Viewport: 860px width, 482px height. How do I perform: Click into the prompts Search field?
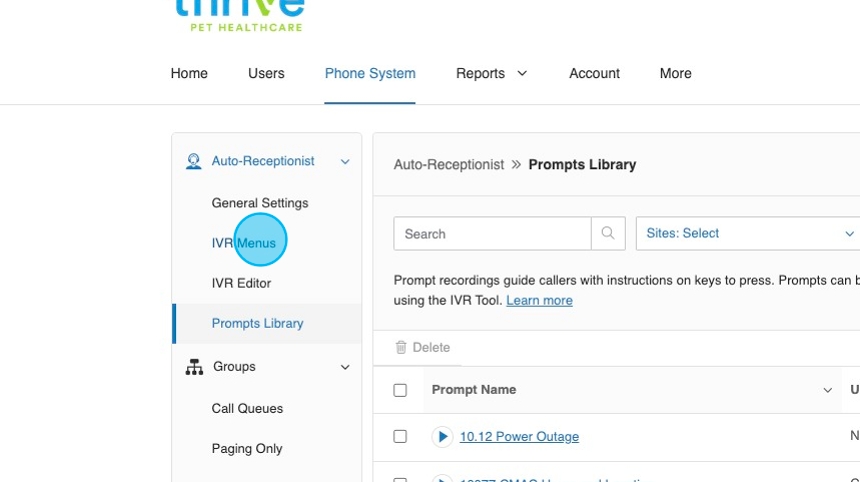pyautogui.click(x=492, y=234)
